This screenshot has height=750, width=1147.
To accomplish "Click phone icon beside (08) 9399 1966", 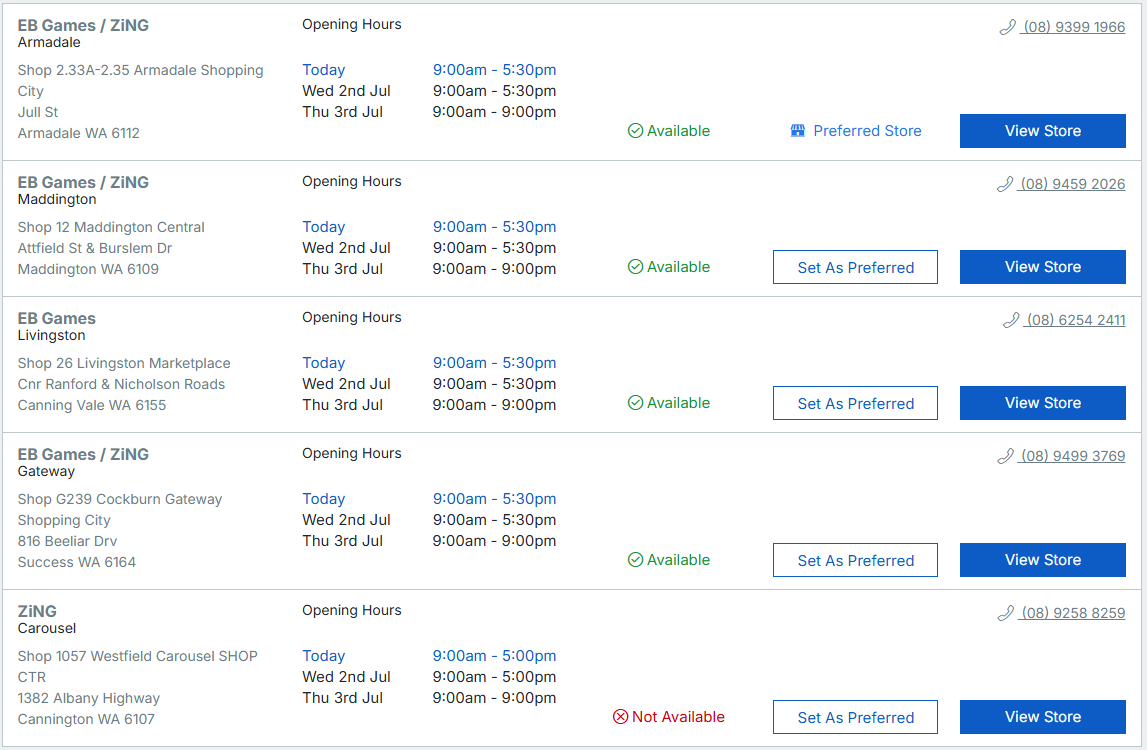I will (x=1008, y=27).
